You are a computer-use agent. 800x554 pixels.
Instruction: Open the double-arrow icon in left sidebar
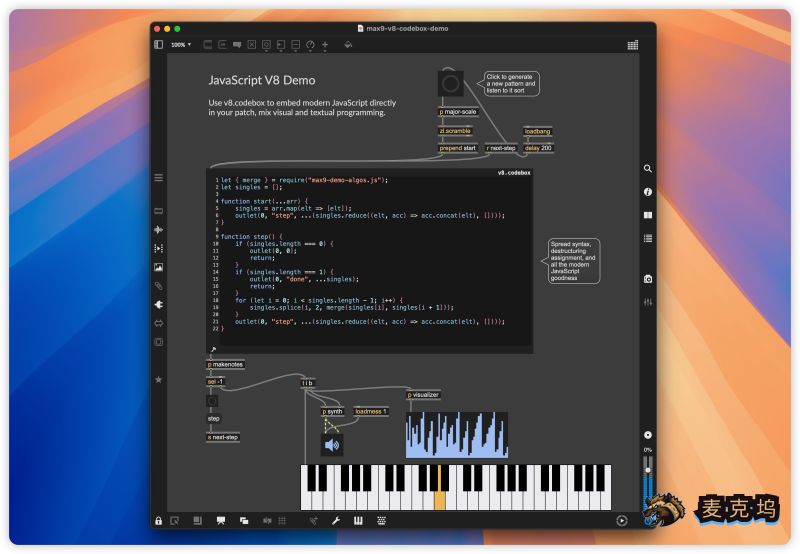pos(159,323)
